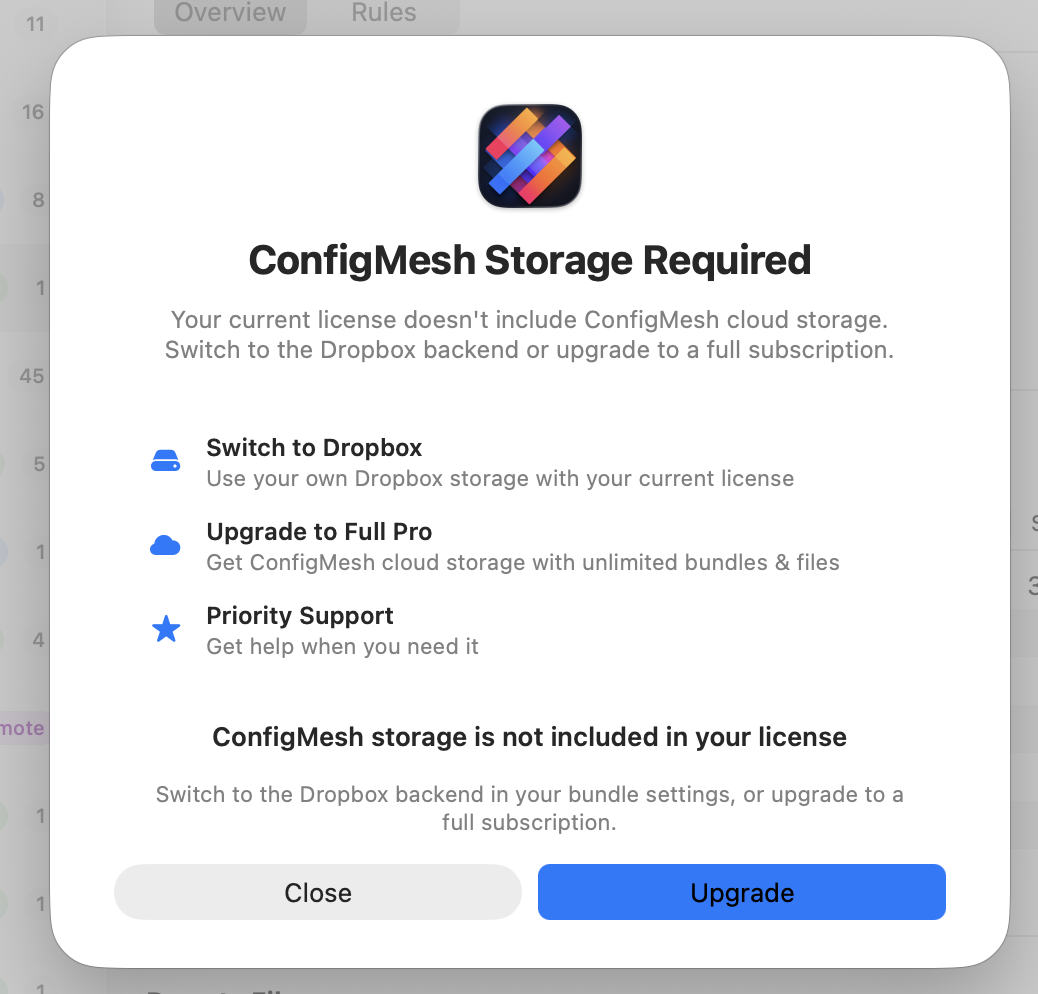Click the purple 'mote' badge in the sidebar
Screen dimensions: 1038x994
point(22,727)
